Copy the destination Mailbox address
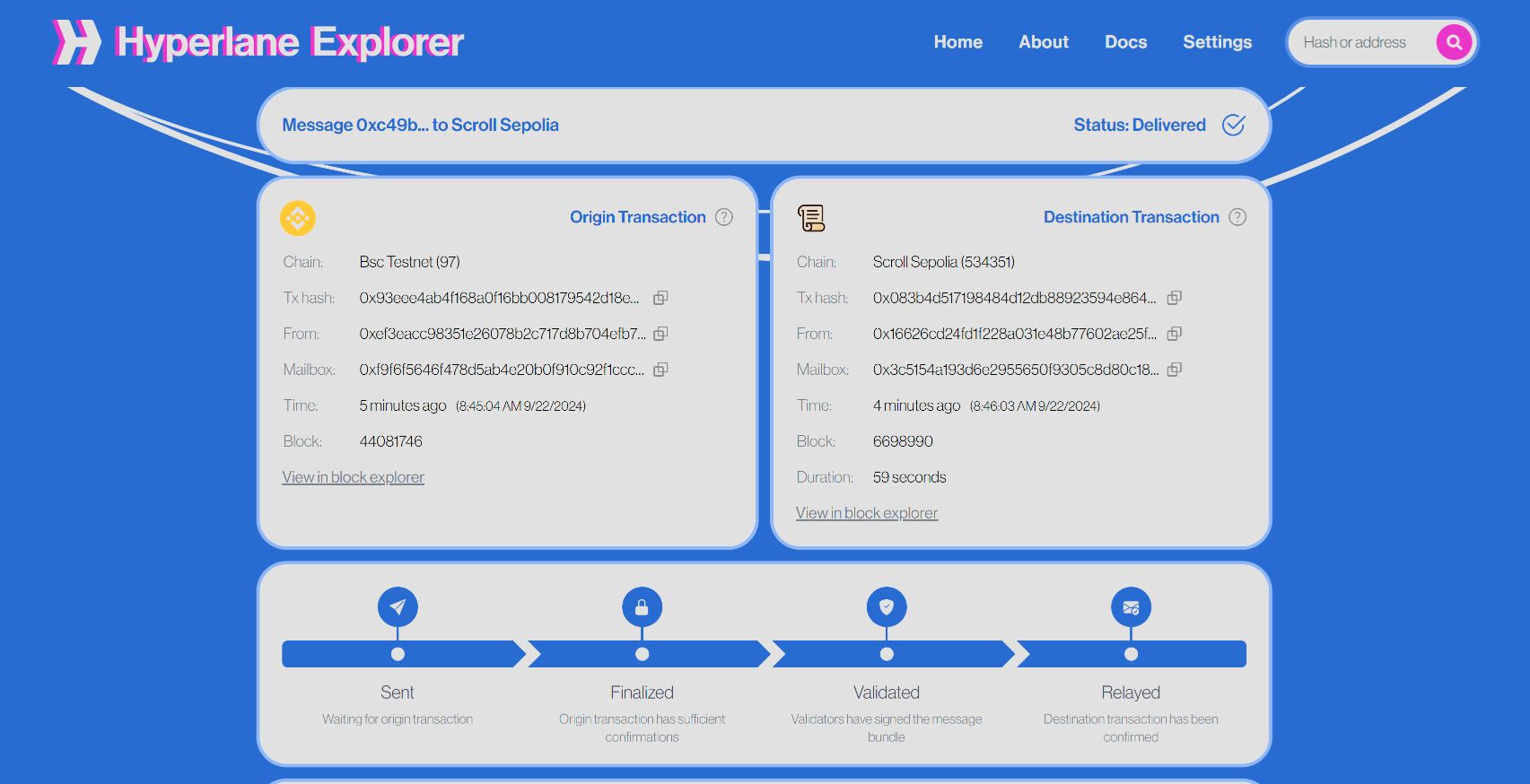 (x=1174, y=370)
